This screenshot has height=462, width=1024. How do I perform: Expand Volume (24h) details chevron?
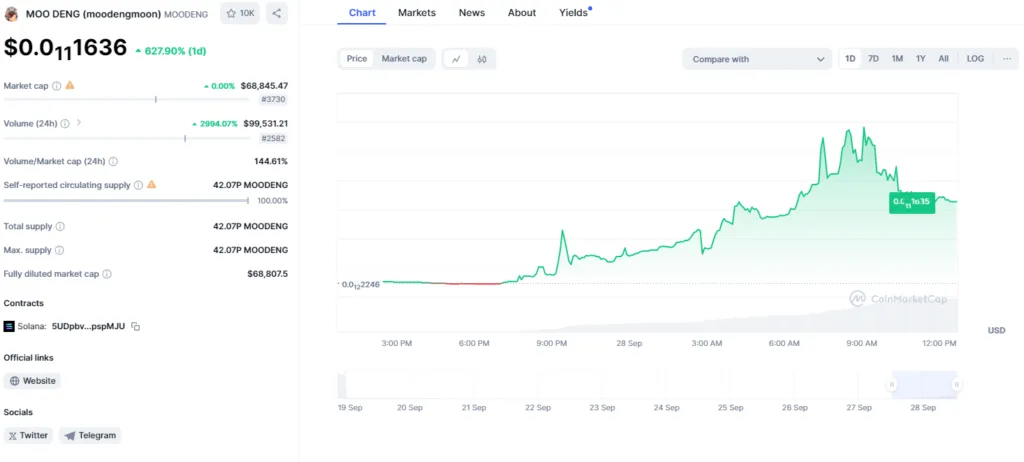pos(79,122)
